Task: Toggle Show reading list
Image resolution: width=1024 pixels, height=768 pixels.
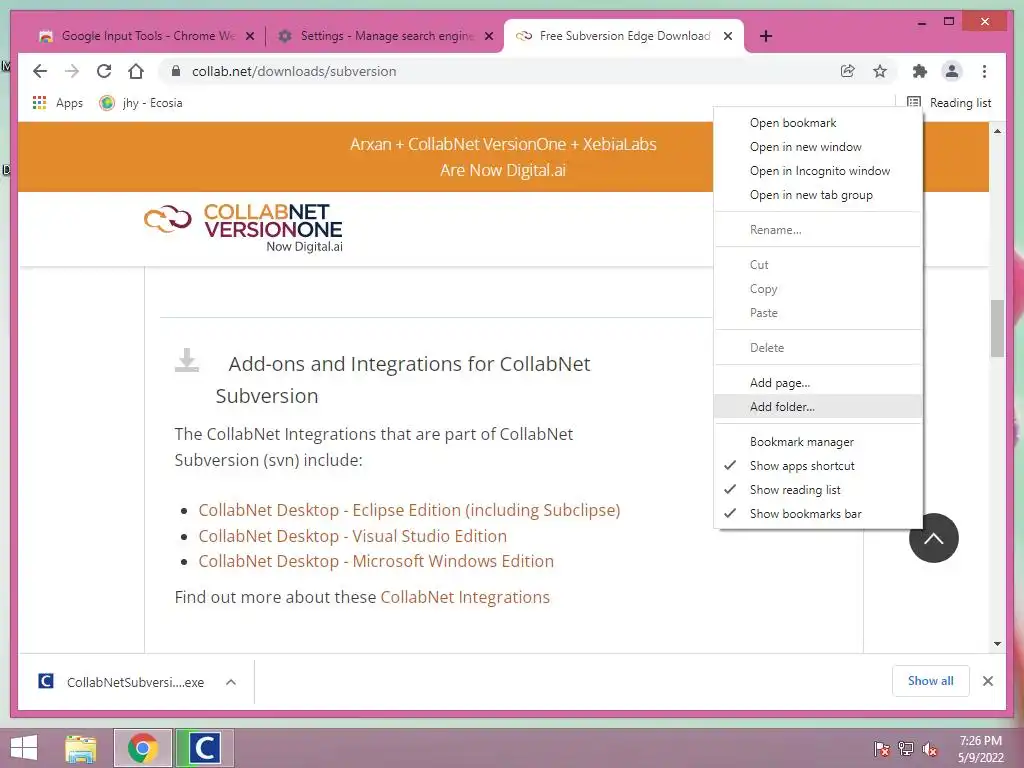Action: coord(818,490)
